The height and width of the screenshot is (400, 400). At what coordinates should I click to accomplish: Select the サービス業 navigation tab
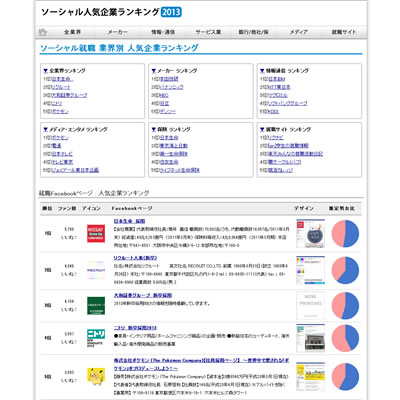(x=208, y=32)
